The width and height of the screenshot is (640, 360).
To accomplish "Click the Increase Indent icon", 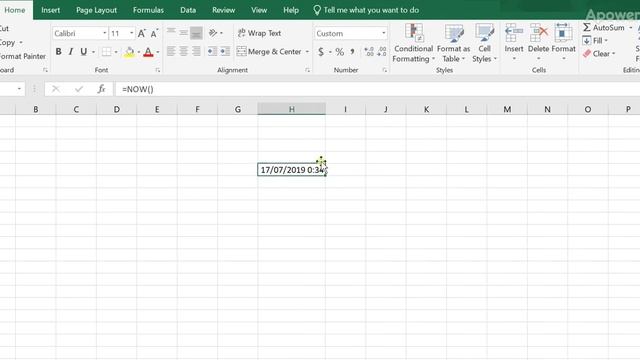I will point(225,51).
